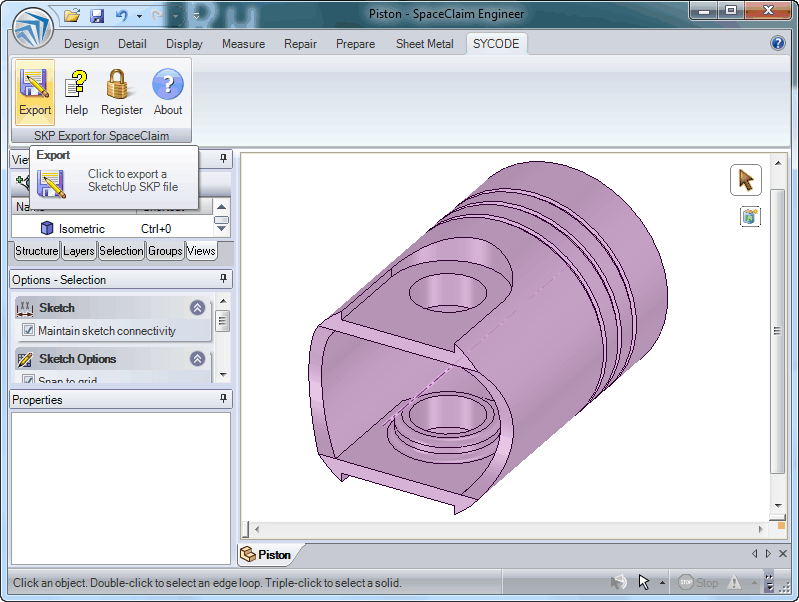Image resolution: width=799 pixels, height=602 pixels.
Task: Open the Undo history dropdown arrow
Action: (x=139, y=16)
